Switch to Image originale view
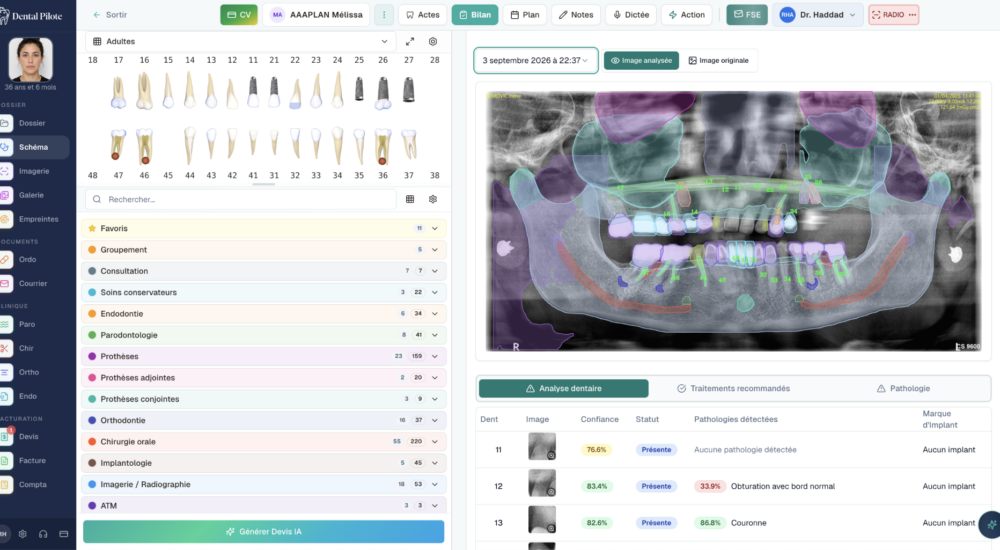The image size is (1000, 550). coord(718,61)
